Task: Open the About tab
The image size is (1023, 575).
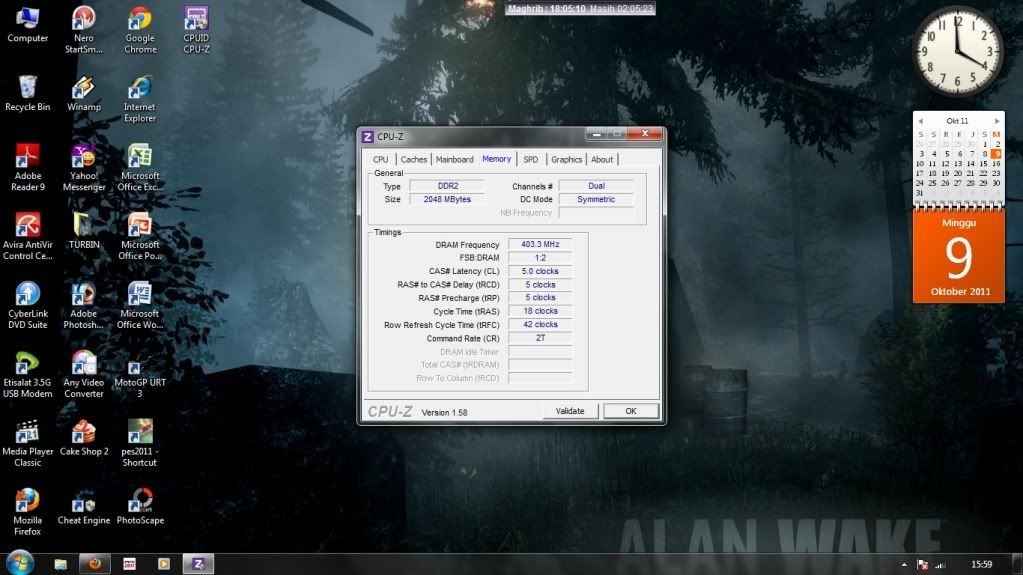Action: 602,159
